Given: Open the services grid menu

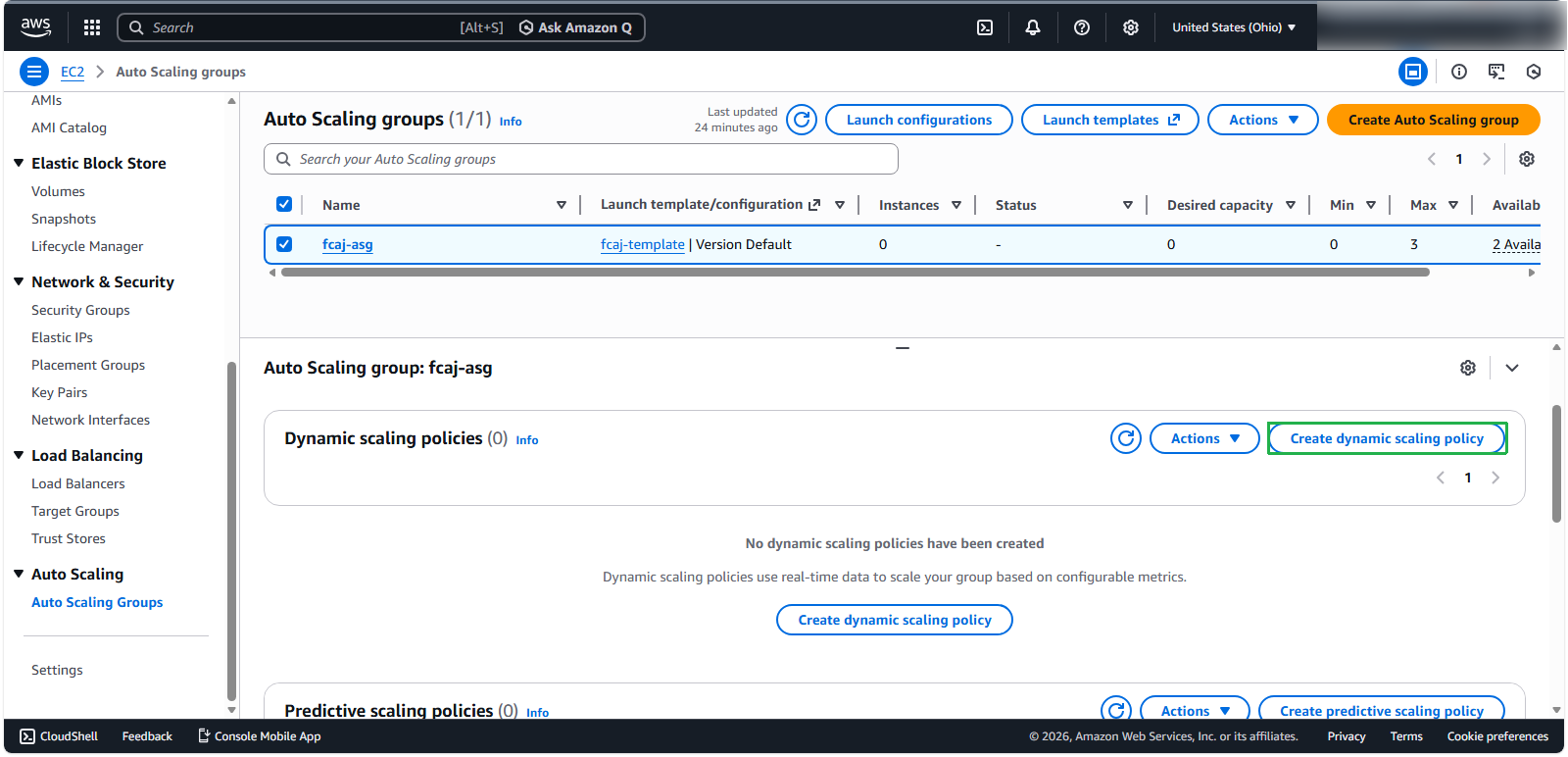Looking at the screenshot, I should 92,27.
